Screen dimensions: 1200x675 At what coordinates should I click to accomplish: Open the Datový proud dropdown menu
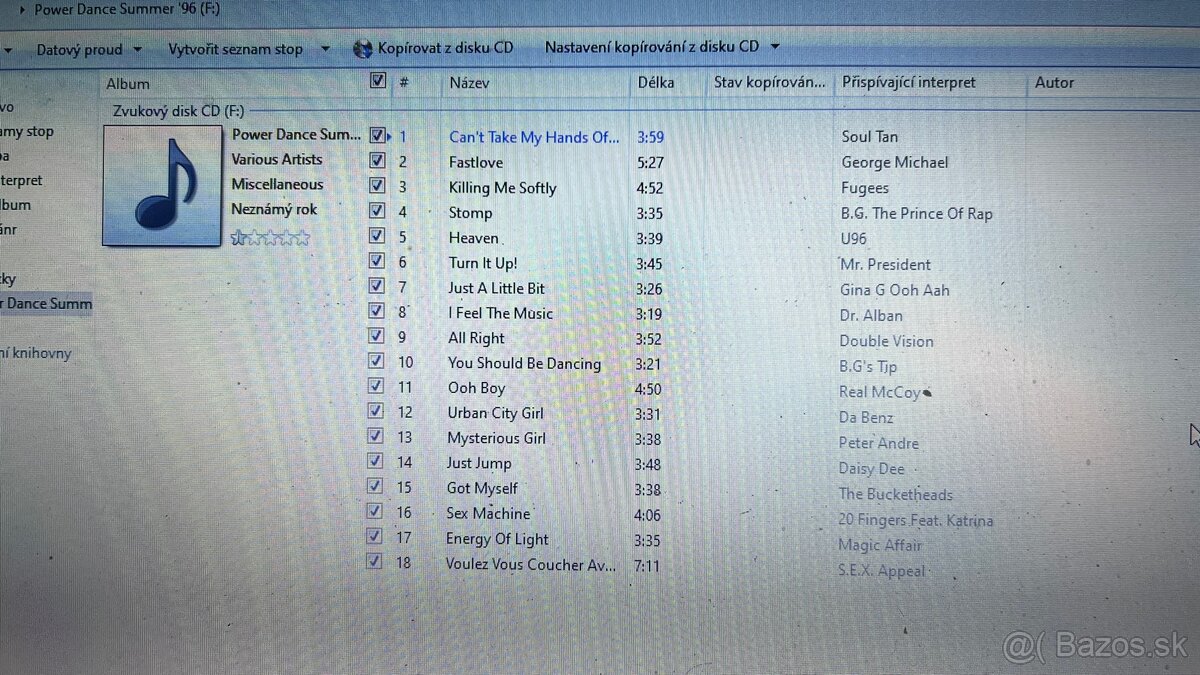tap(89, 49)
